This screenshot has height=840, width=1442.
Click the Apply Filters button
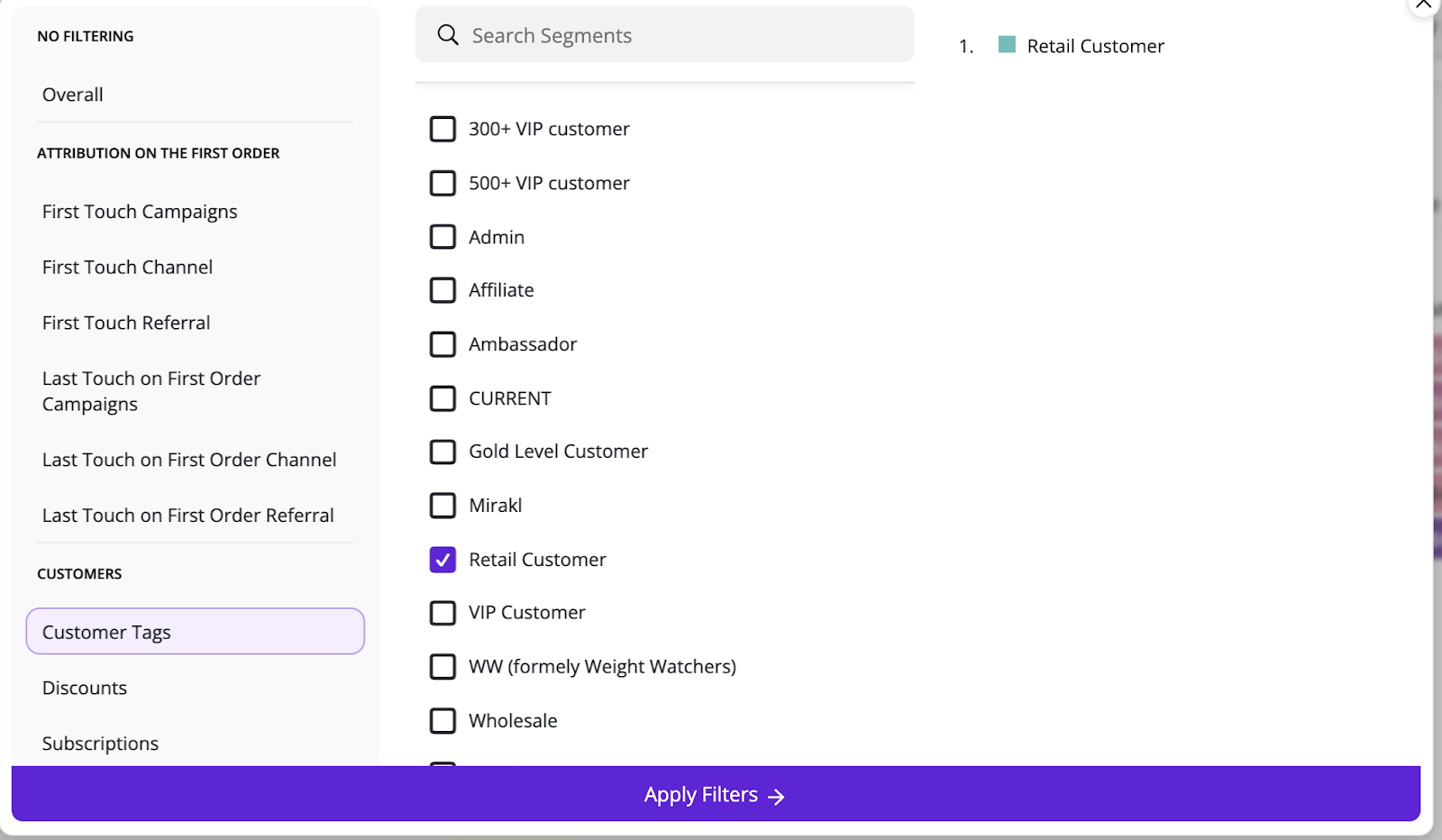[x=716, y=794]
